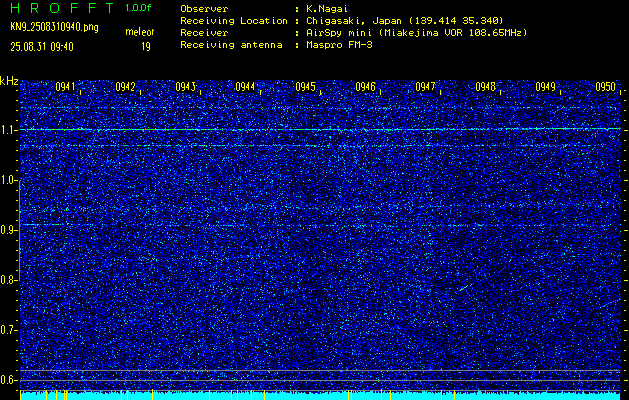This screenshot has width=629, height=400.
Task: Click the Receiver field label
Action: pos(204,32)
